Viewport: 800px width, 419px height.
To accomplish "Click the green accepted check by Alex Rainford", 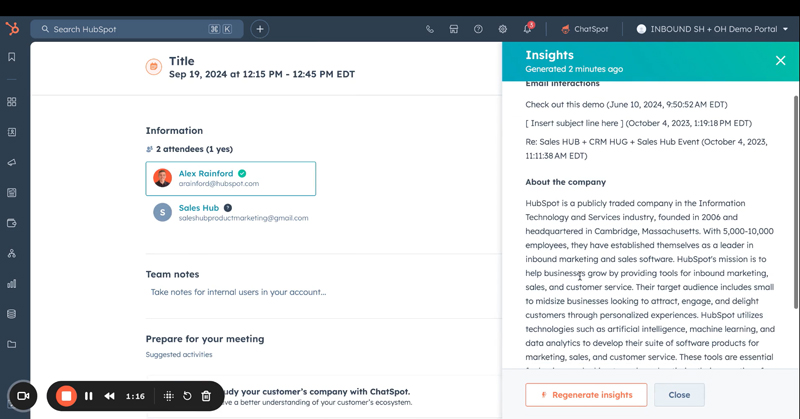I will (x=242, y=174).
